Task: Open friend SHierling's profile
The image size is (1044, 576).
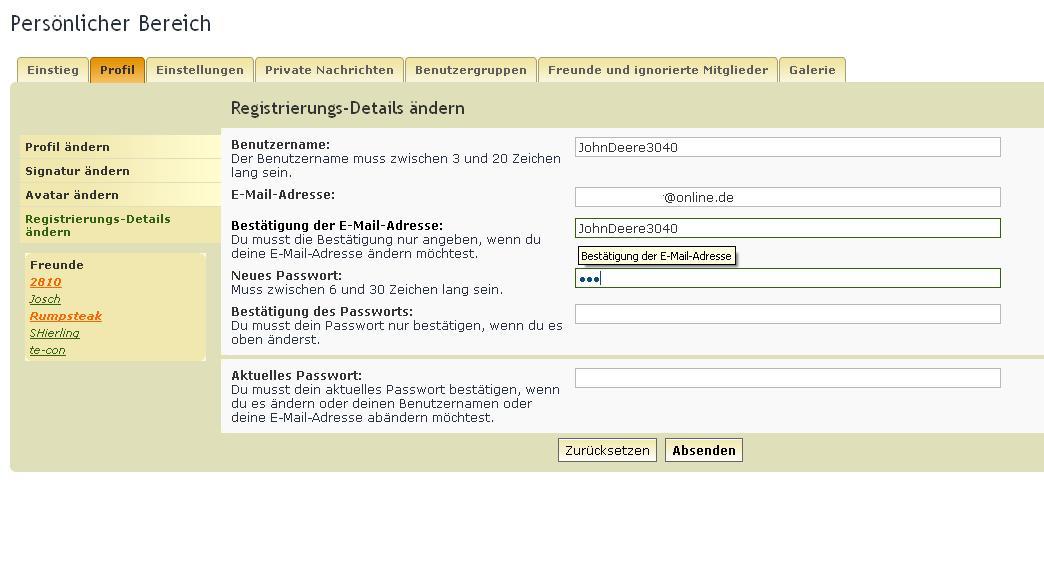Action: [55, 333]
